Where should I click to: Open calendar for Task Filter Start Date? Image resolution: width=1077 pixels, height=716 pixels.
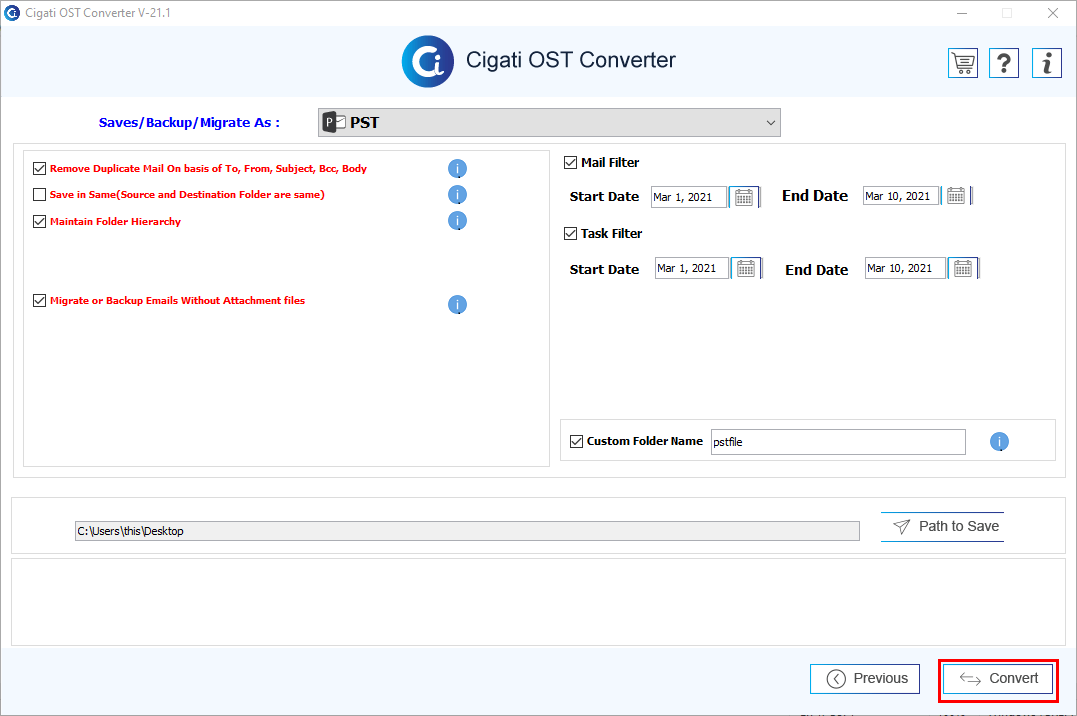click(x=746, y=269)
